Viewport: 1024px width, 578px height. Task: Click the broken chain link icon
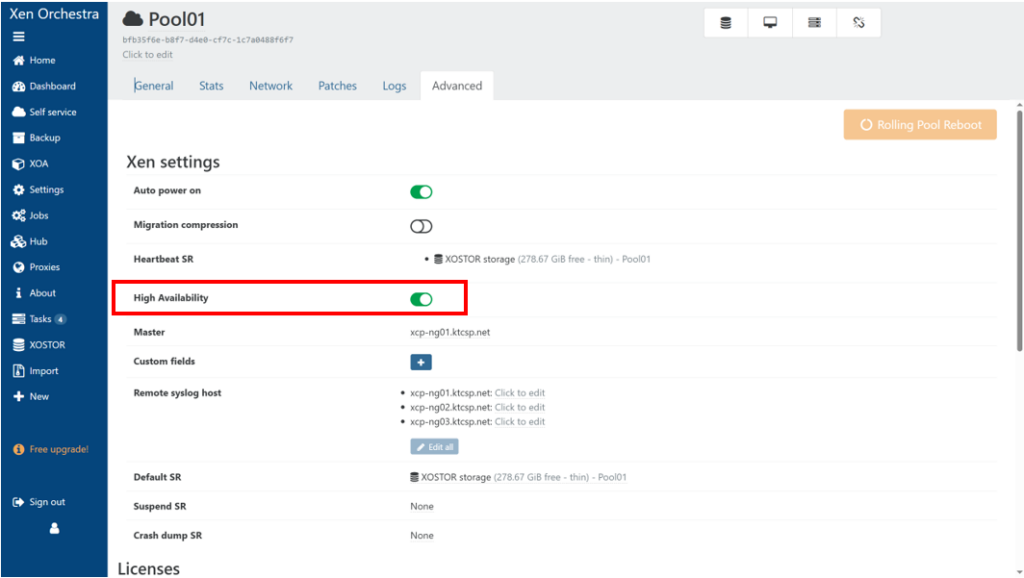[x=858, y=23]
